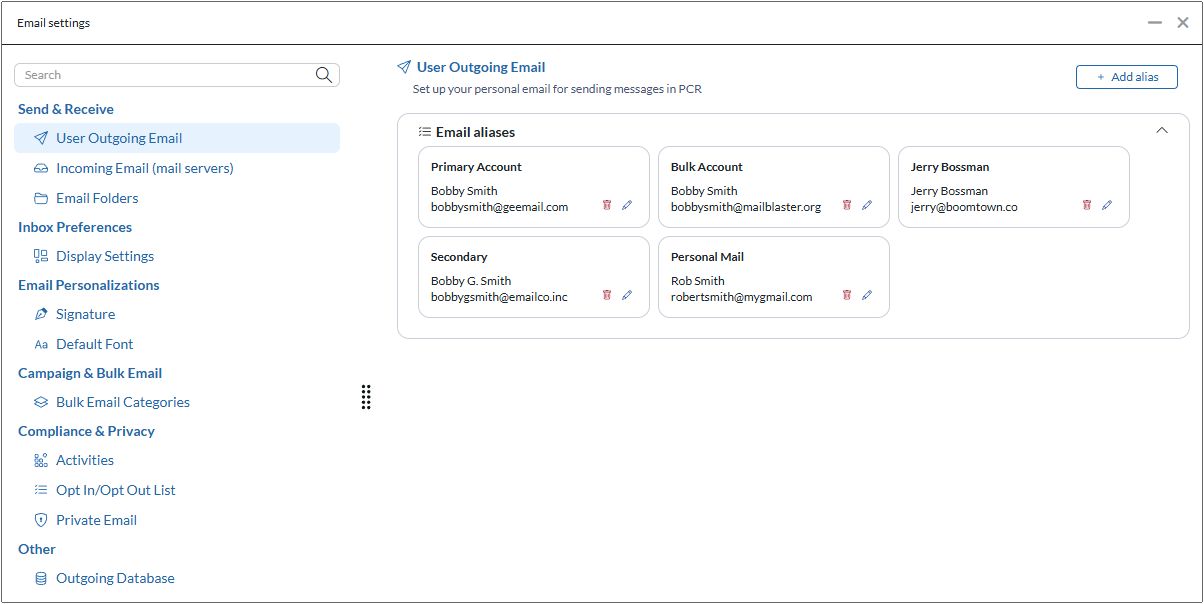Screen dimensions: 1204x604
Task: Select the Signature pen icon in sidebar
Action: click(x=40, y=313)
